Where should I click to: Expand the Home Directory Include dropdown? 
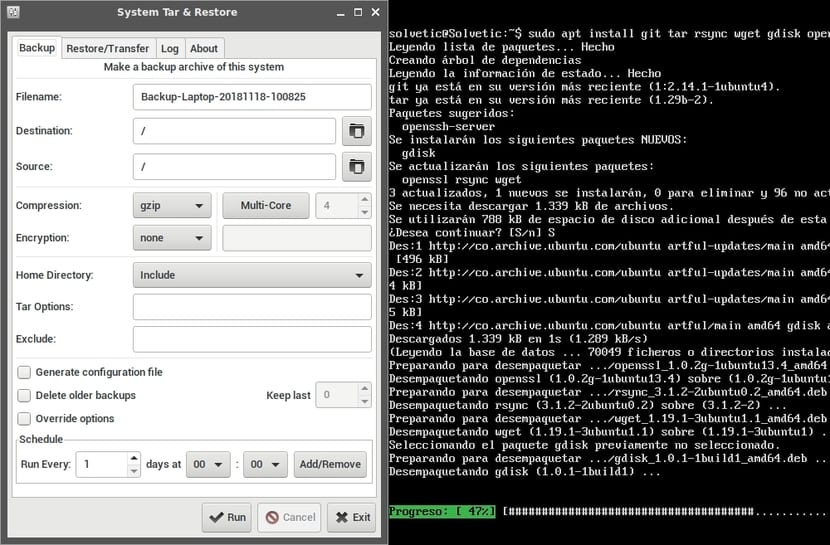point(252,275)
